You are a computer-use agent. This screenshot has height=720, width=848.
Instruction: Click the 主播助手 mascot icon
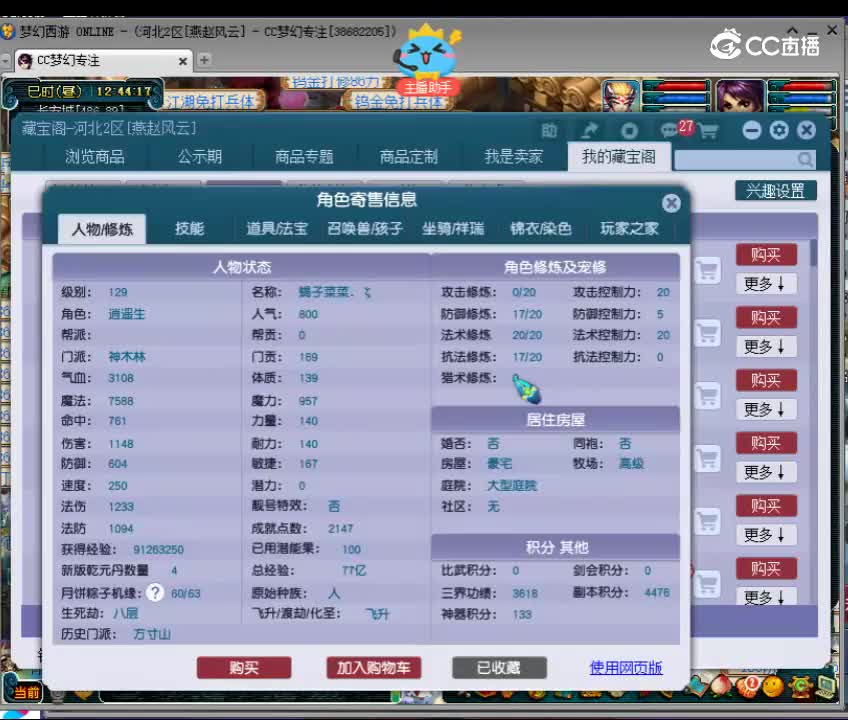pyautogui.click(x=427, y=60)
